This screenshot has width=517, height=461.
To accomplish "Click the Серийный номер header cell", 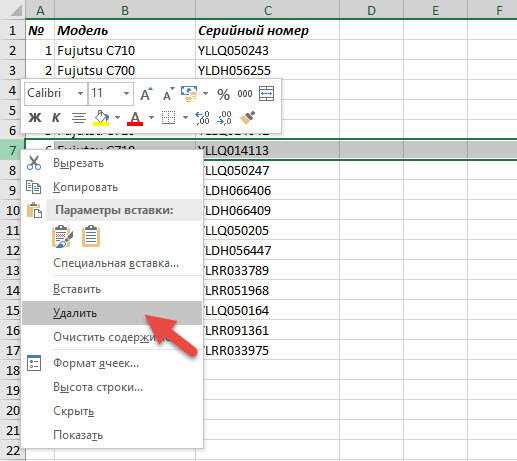I will point(267,30).
